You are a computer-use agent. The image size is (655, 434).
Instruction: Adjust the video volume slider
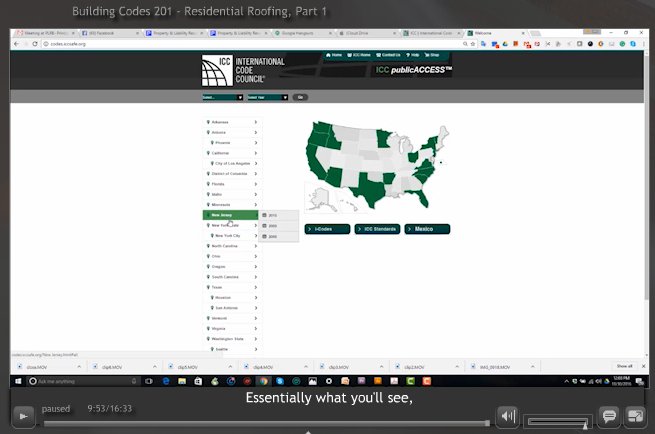click(x=558, y=421)
